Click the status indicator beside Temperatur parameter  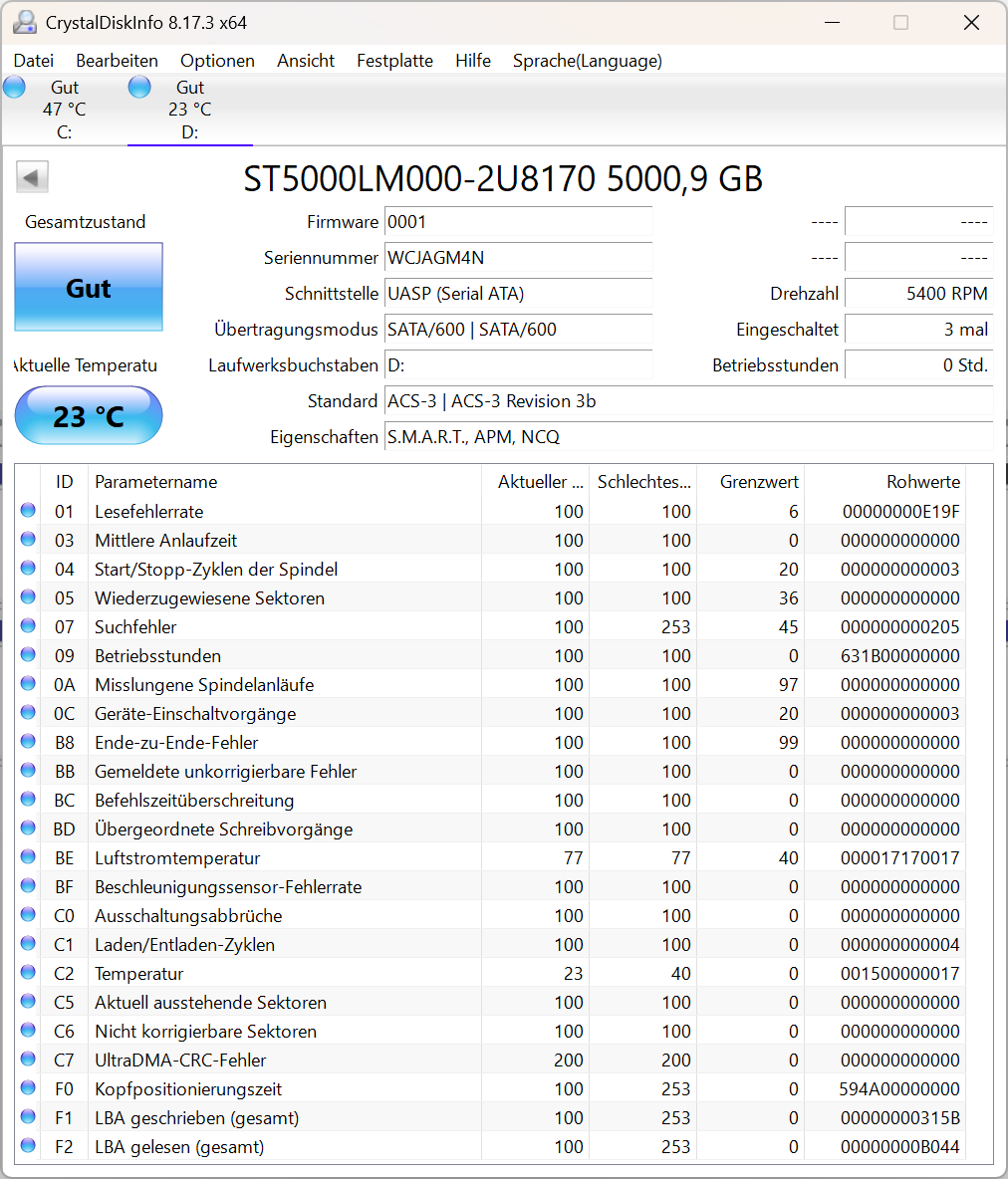pos(28,973)
